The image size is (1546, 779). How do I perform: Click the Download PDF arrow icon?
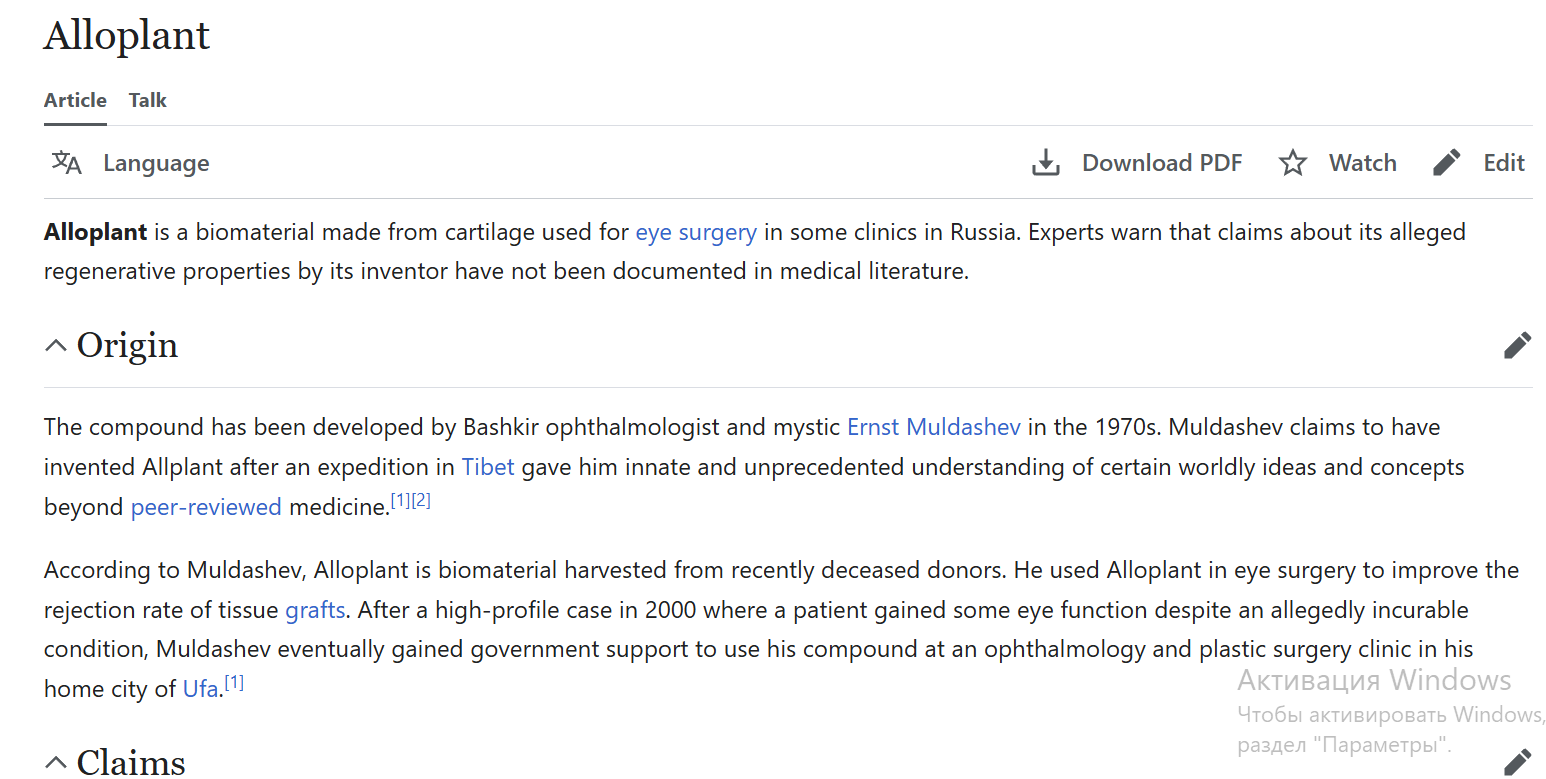pos(1045,163)
